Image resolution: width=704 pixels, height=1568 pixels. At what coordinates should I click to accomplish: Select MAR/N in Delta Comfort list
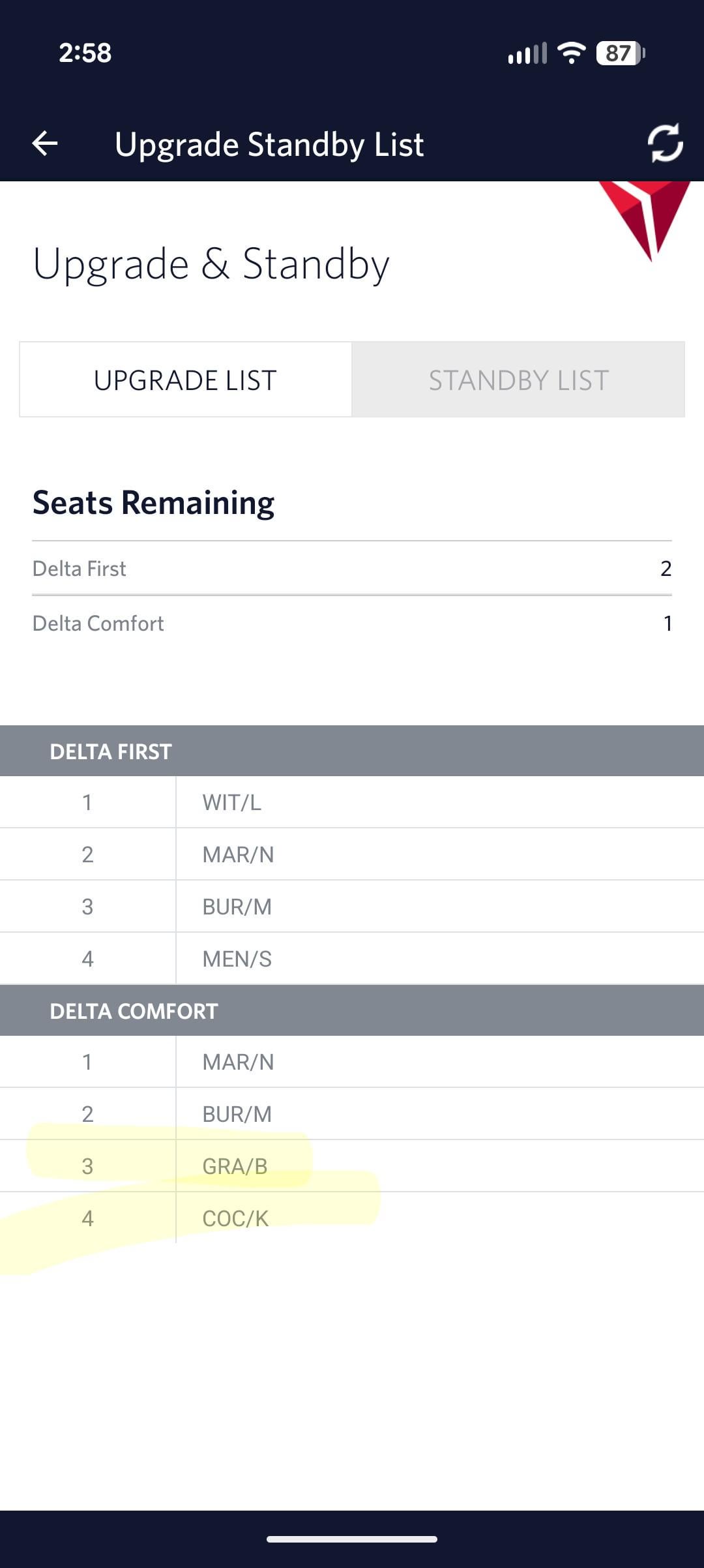pyautogui.click(x=238, y=1062)
